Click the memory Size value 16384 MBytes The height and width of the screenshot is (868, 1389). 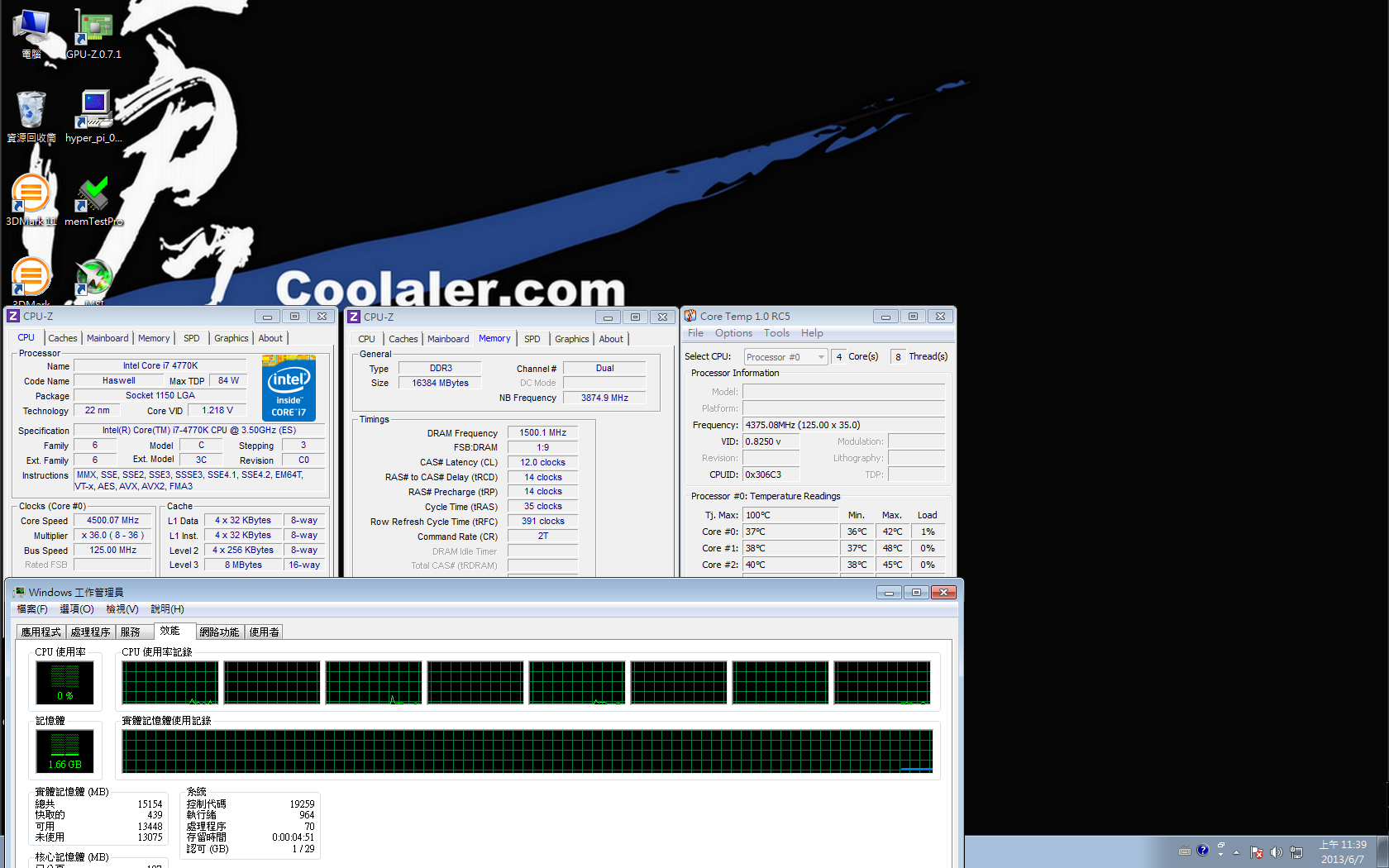(440, 383)
